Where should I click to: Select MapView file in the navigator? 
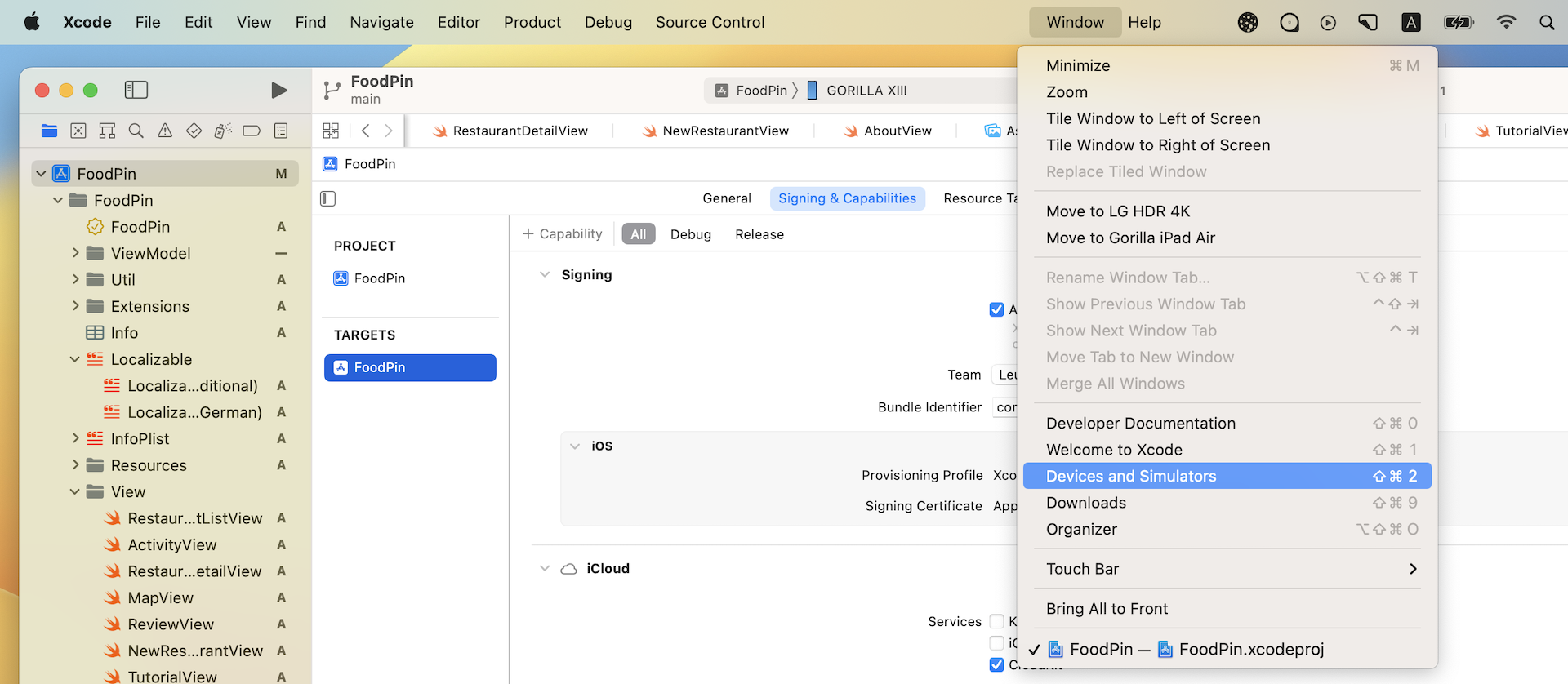pyautogui.click(x=160, y=598)
